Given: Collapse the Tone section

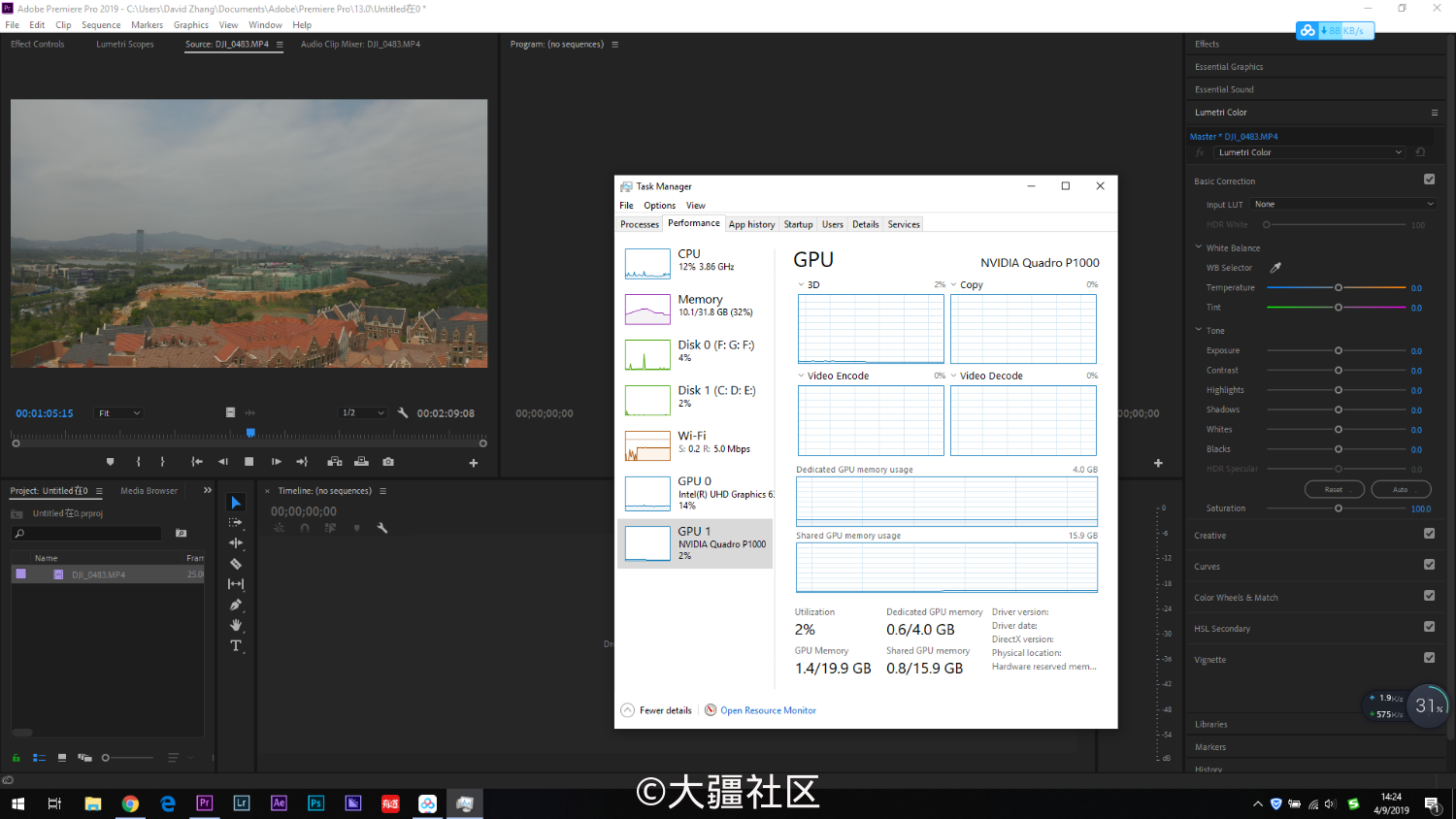Looking at the screenshot, I should pos(1199,330).
